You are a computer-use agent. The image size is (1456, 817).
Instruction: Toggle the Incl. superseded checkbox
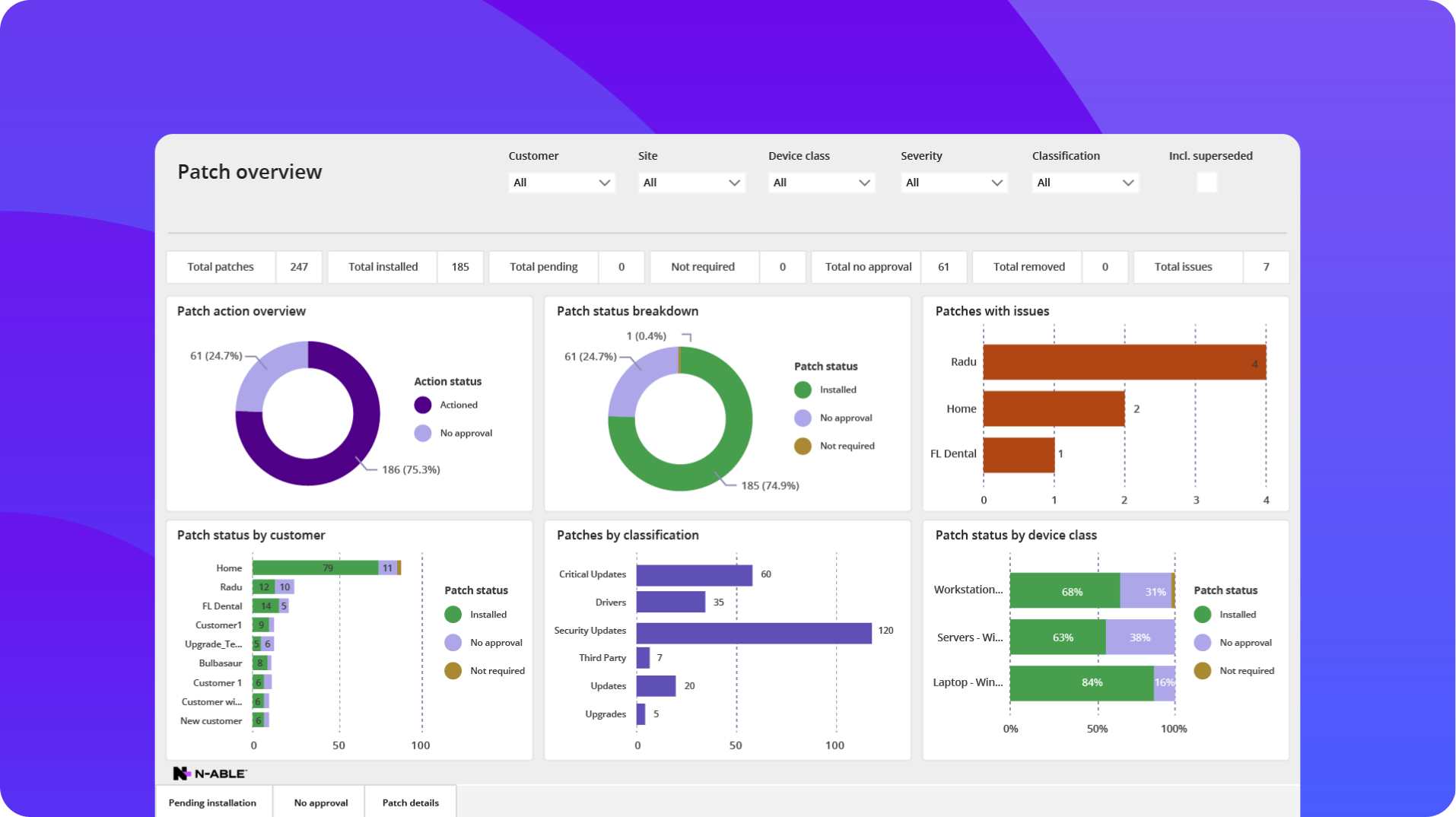(1206, 183)
